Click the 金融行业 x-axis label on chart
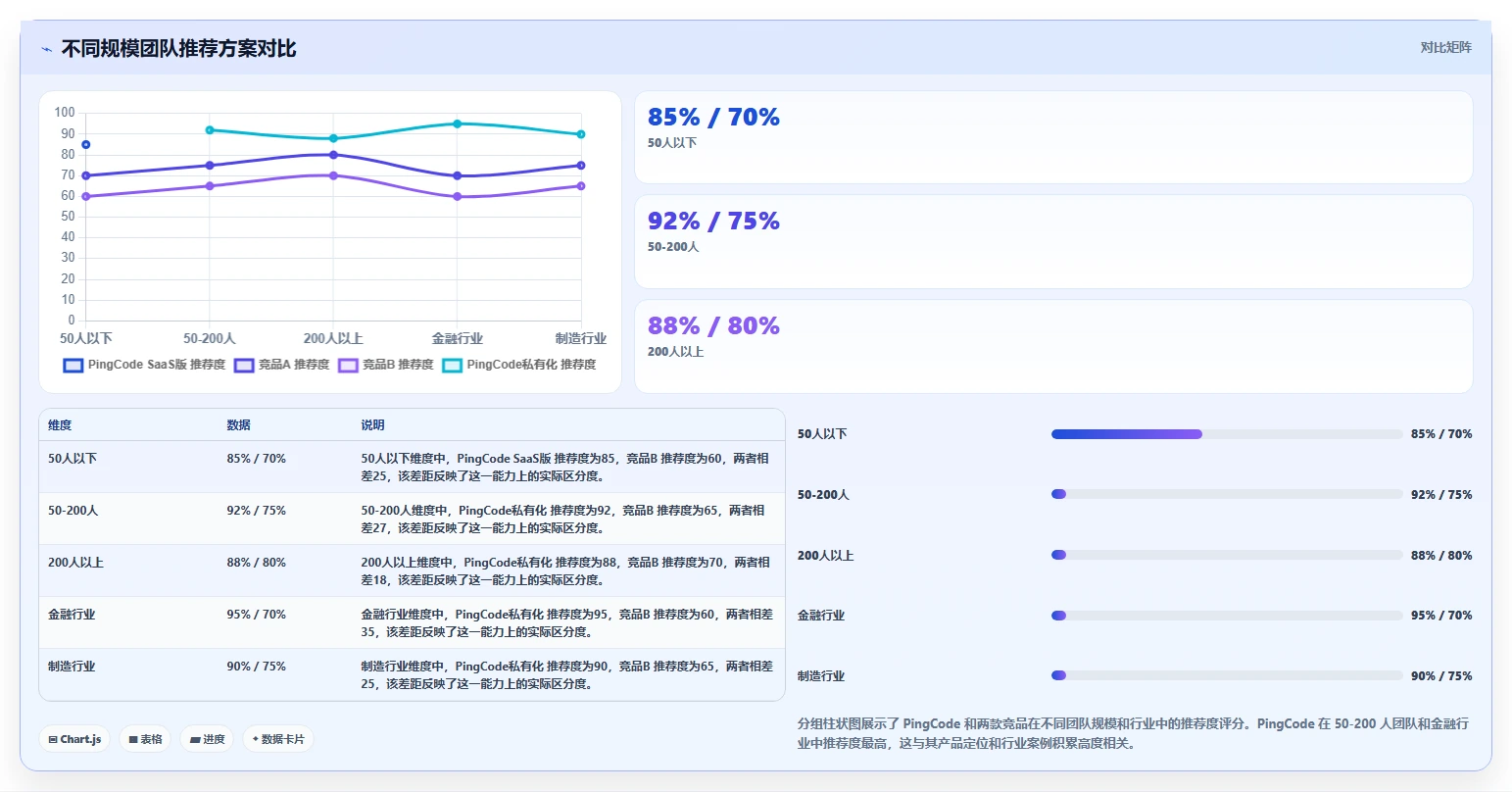This screenshot has height=792, width=1512. coord(458,338)
